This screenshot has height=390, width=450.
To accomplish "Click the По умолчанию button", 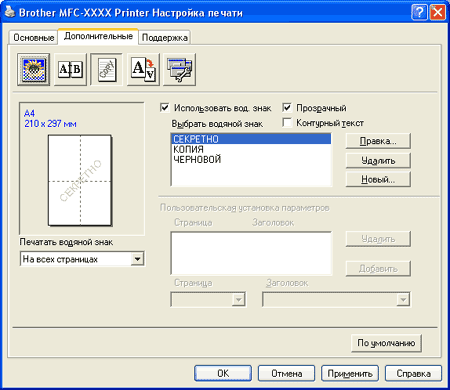I will pyautogui.click(x=386, y=343).
